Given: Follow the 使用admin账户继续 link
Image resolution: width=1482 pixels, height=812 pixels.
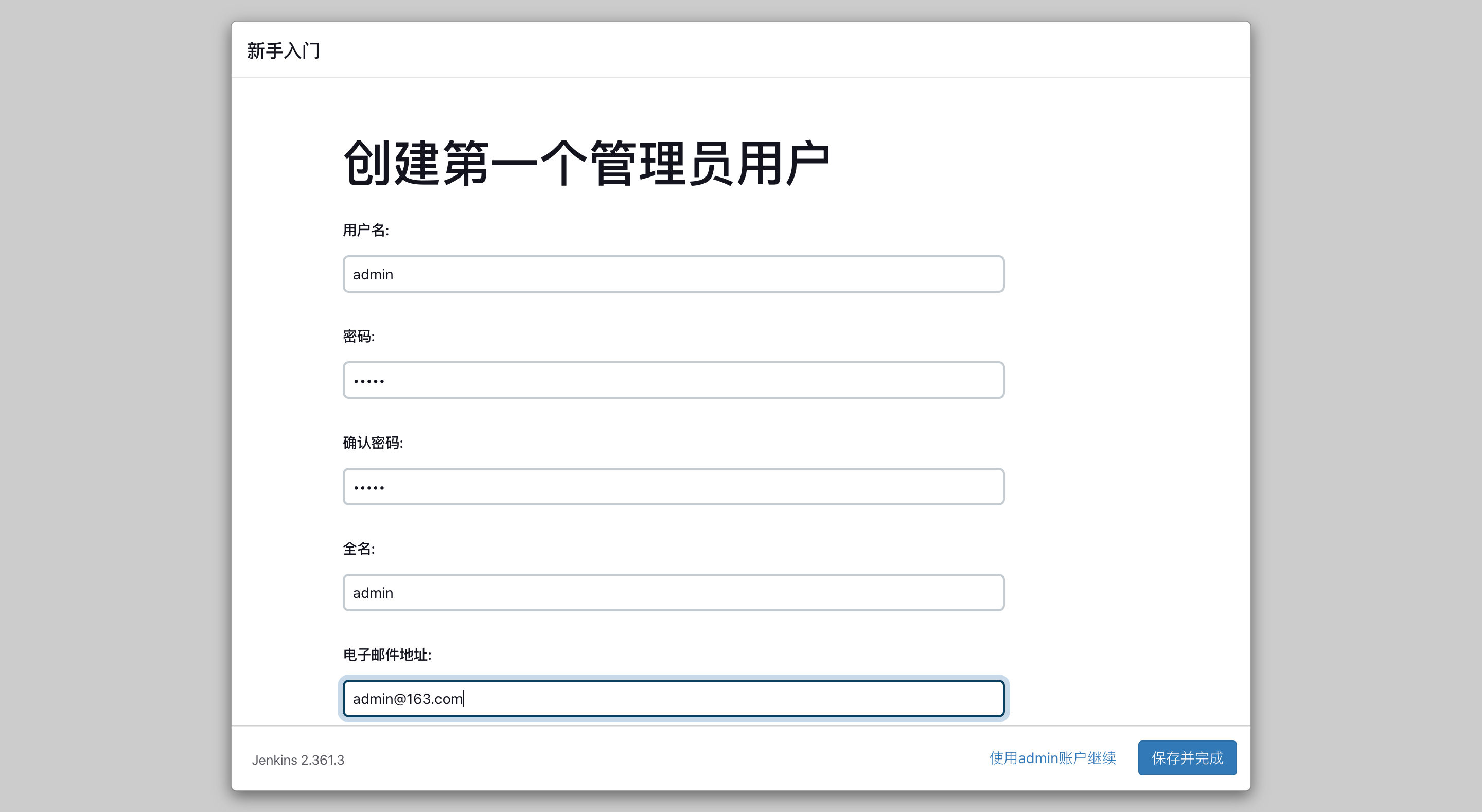Looking at the screenshot, I should click(x=1052, y=758).
